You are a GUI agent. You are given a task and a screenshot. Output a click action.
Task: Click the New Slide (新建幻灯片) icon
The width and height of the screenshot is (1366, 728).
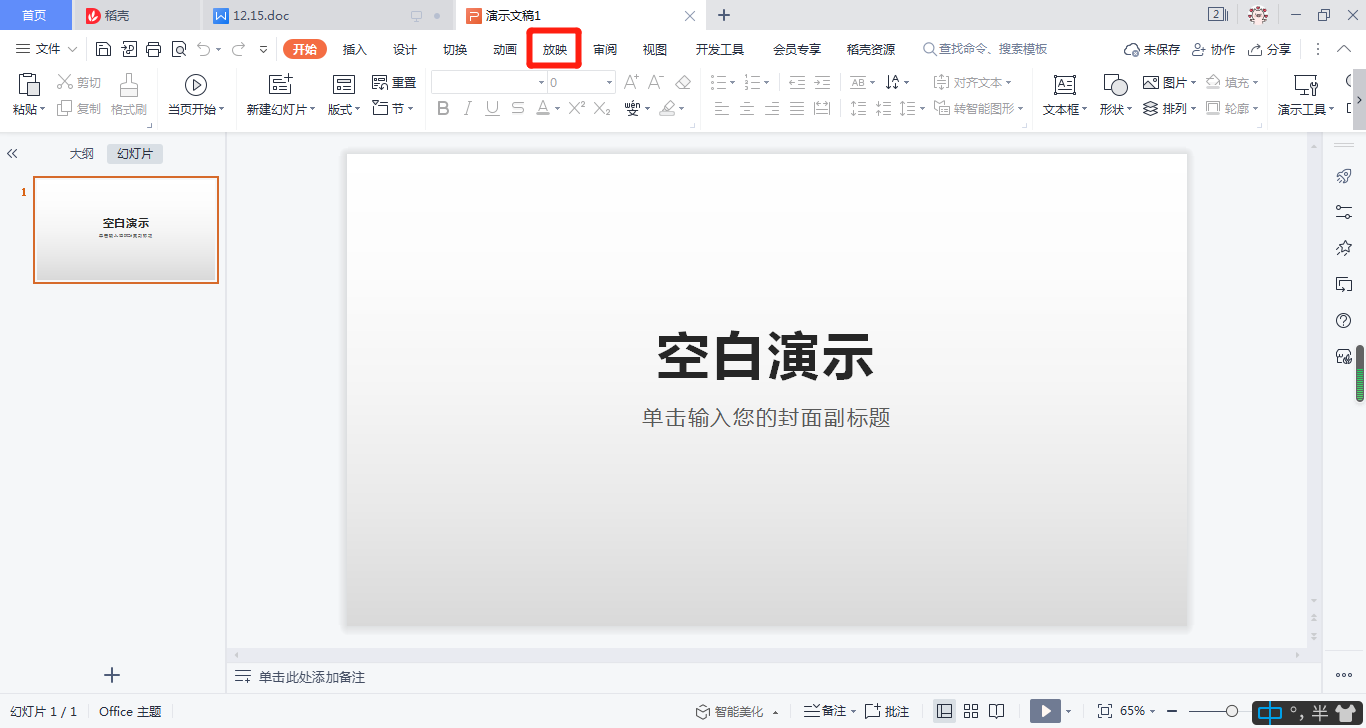[x=281, y=85]
